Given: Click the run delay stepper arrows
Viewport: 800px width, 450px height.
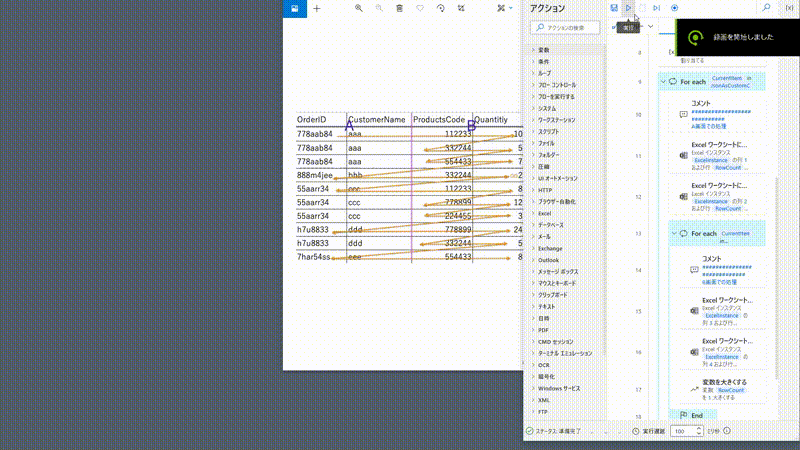Looking at the screenshot, I should [x=697, y=432].
